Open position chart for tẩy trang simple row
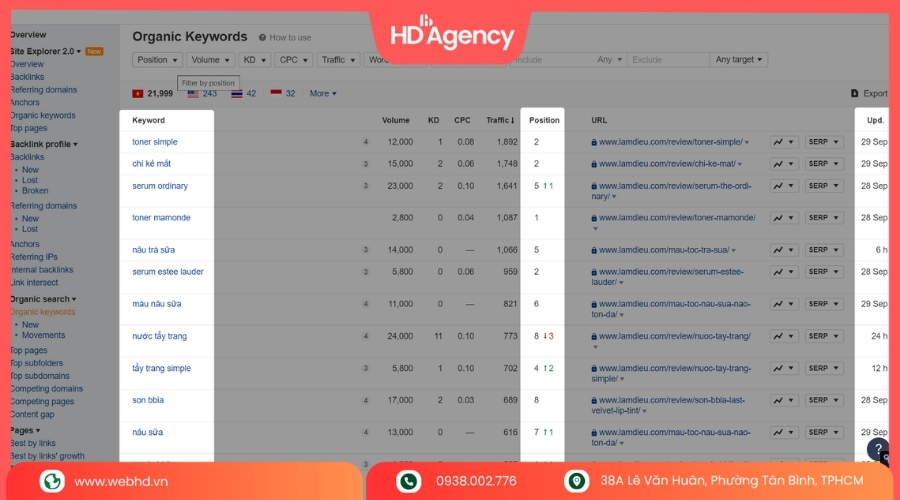 (x=783, y=369)
